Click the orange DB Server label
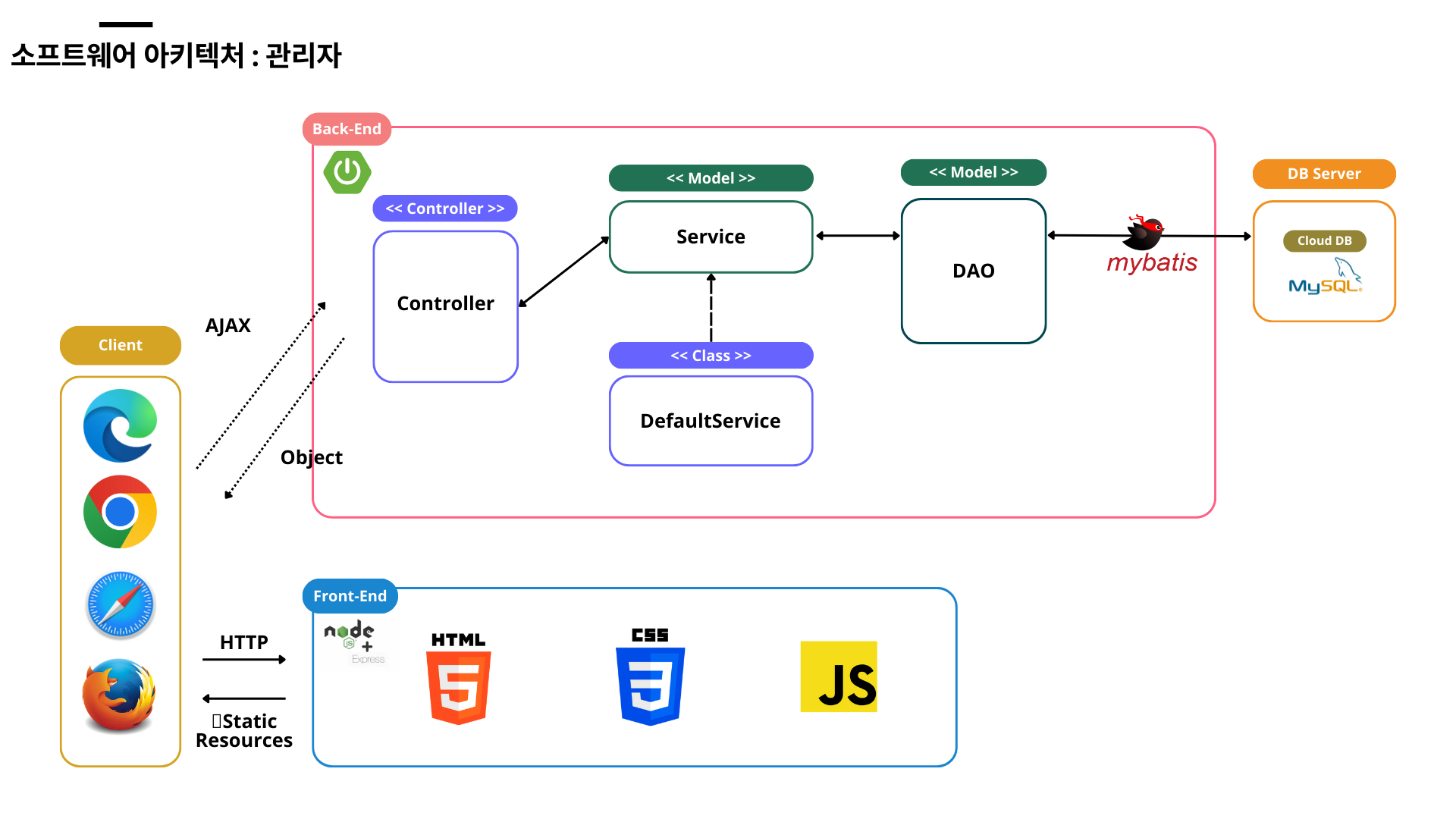This screenshot has height=819, width=1456. [x=1323, y=174]
